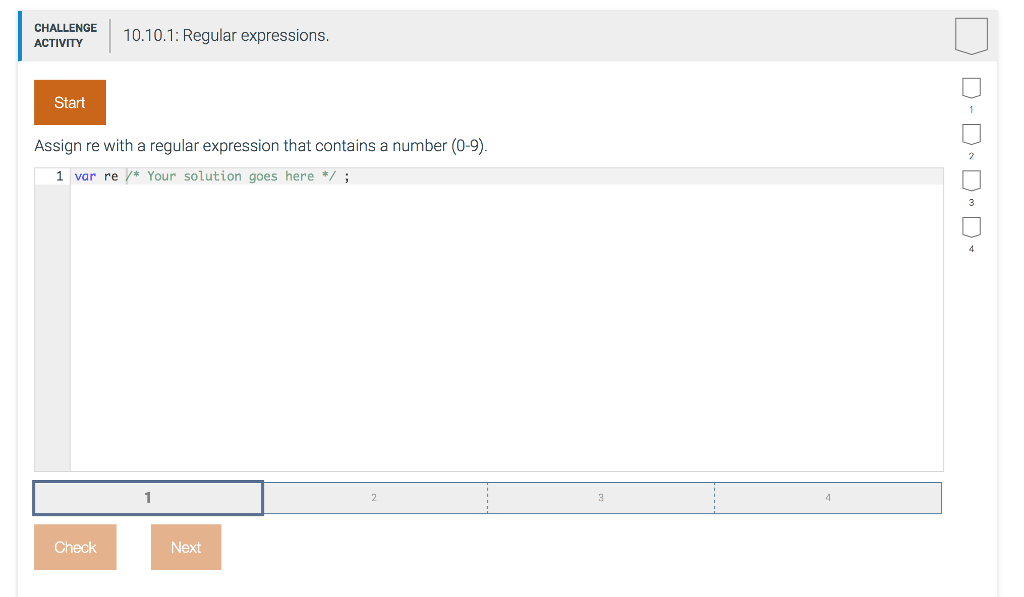Jump to part 3 segment
This screenshot has width=1024, height=597.
(601, 497)
